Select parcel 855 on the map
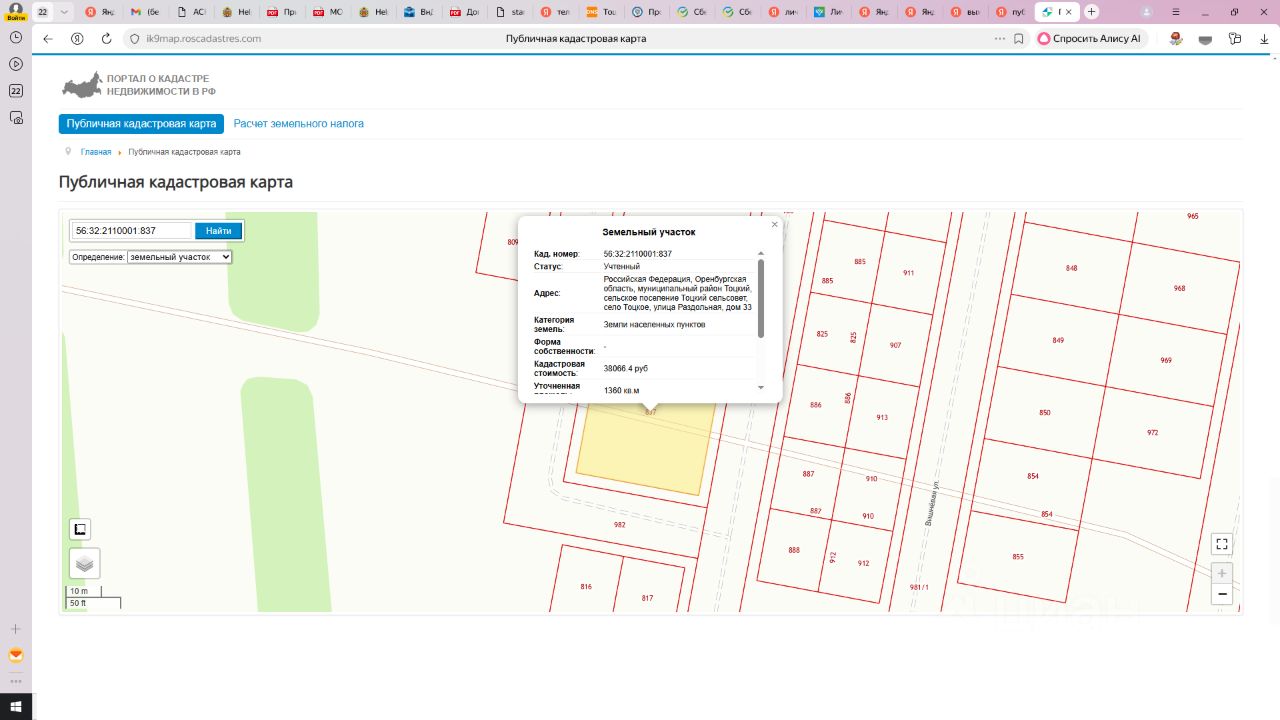This screenshot has width=1280, height=720. point(1018,556)
